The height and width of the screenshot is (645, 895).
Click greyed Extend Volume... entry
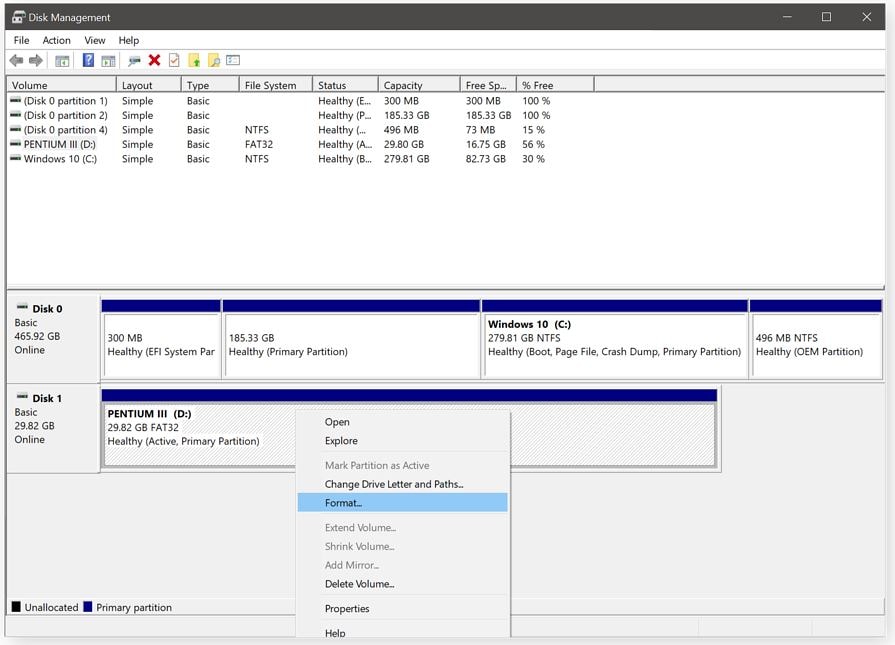click(402, 527)
